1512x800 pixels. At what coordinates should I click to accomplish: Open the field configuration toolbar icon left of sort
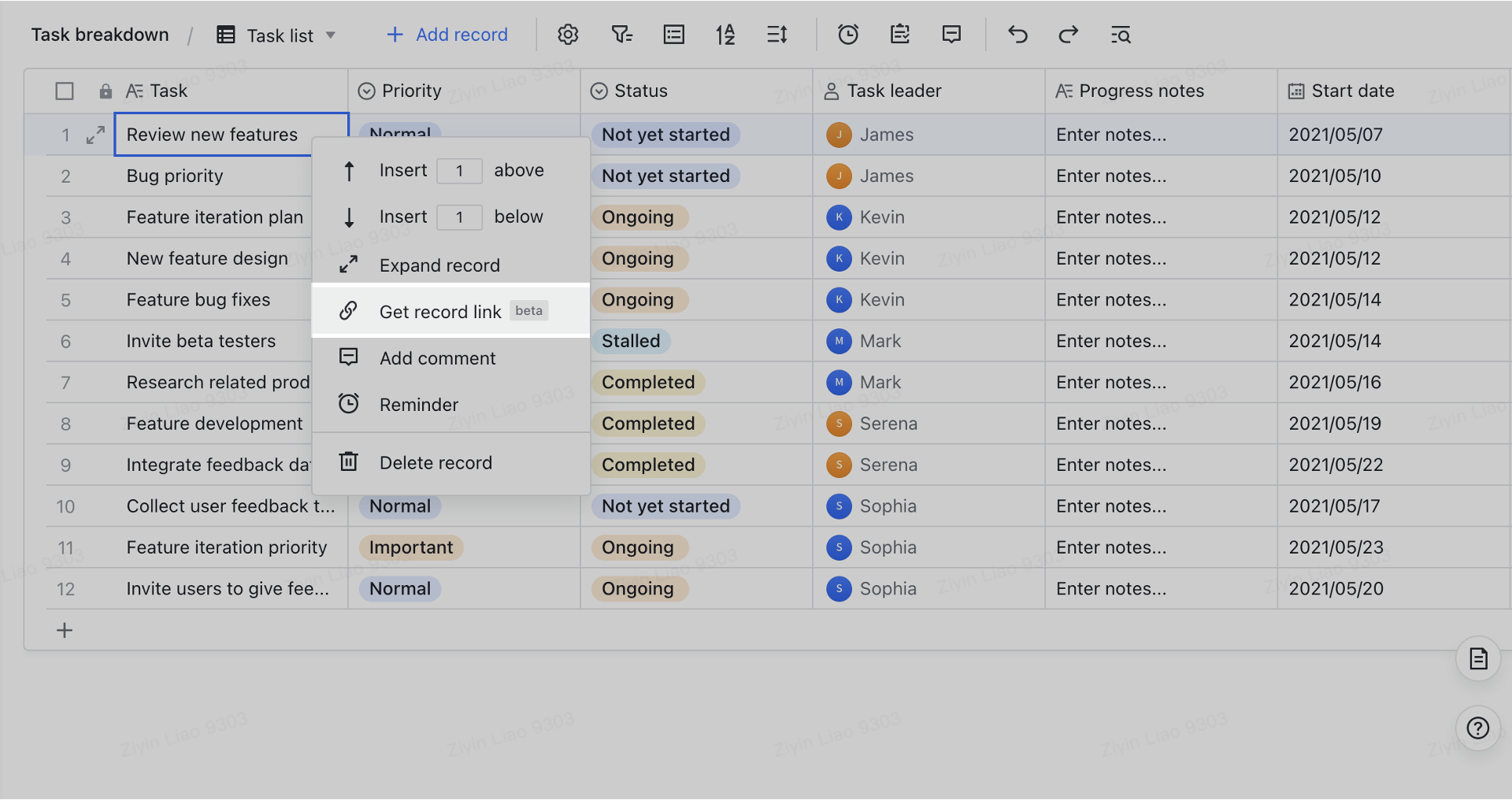(x=674, y=35)
